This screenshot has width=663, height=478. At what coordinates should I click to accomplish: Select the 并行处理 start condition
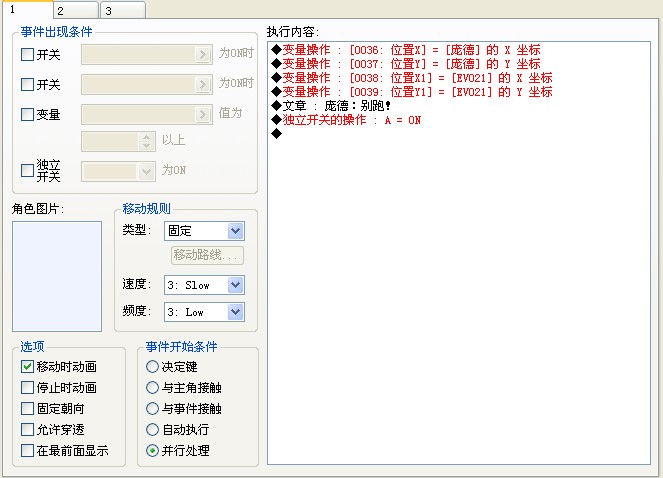[x=152, y=451]
